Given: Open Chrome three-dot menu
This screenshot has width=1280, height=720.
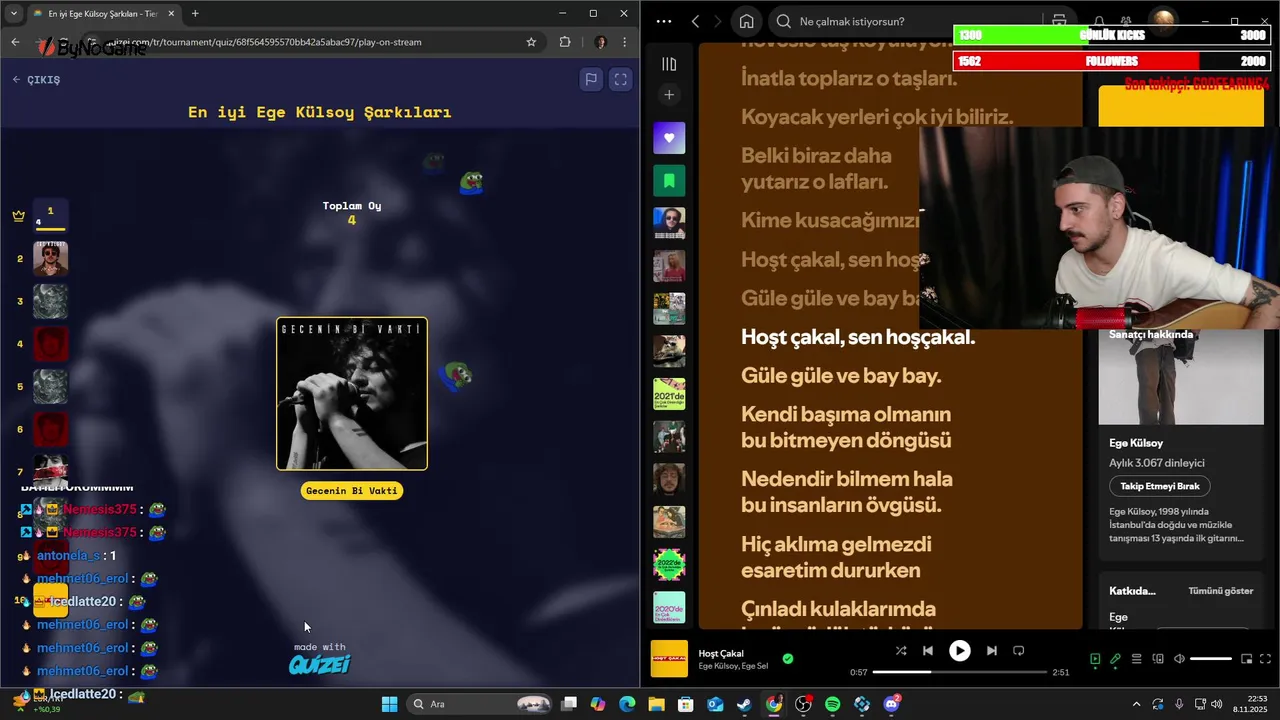Looking at the screenshot, I should [x=625, y=42].
